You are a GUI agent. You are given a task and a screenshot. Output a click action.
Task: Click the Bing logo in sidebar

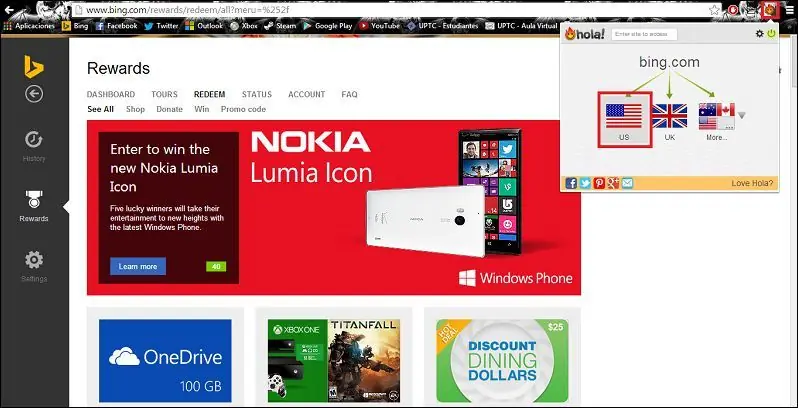[x=34, y=67]
